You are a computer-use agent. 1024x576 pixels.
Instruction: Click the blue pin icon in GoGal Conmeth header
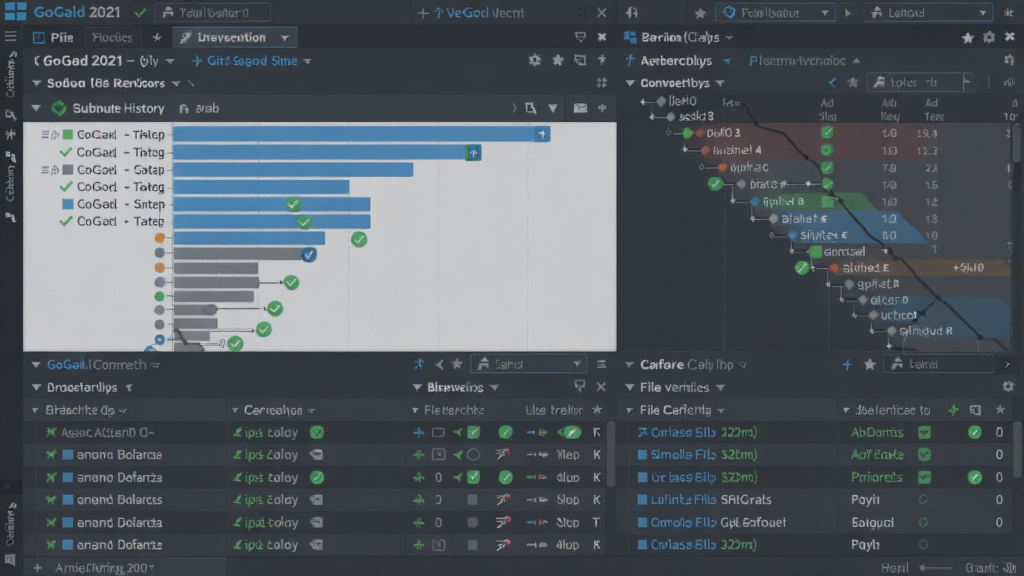point(419,364)
